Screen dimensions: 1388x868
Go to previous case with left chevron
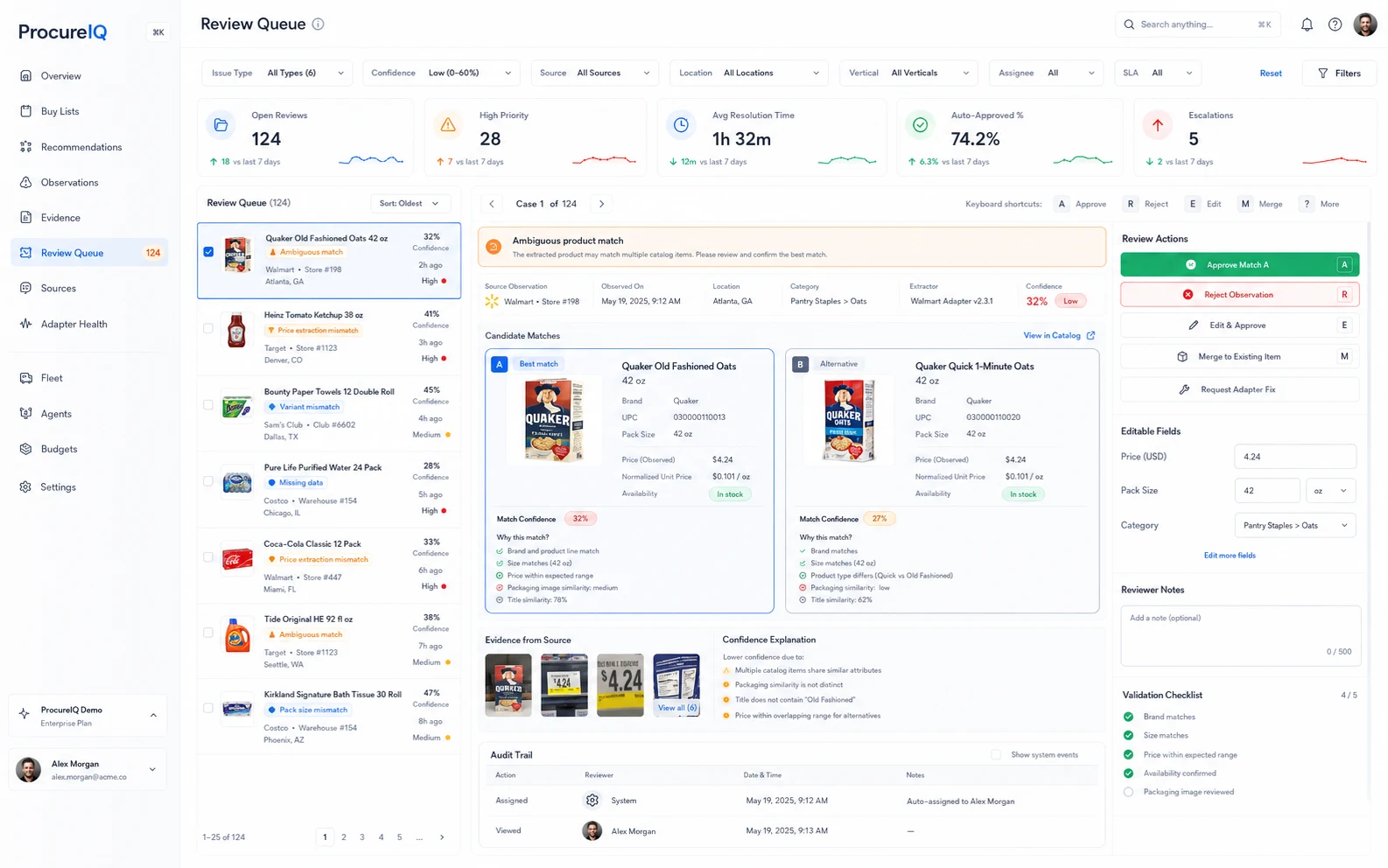(492, 204)
